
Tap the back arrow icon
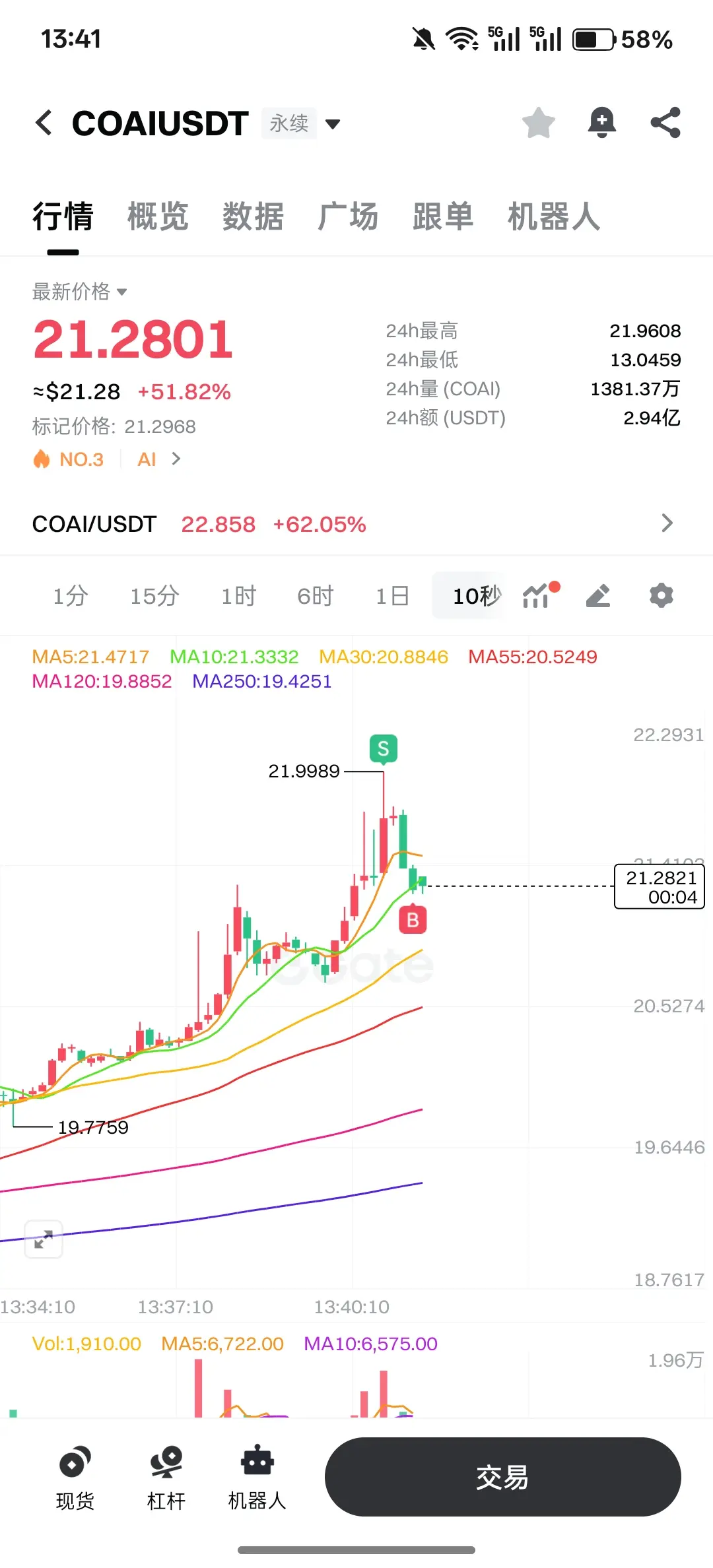44,123
